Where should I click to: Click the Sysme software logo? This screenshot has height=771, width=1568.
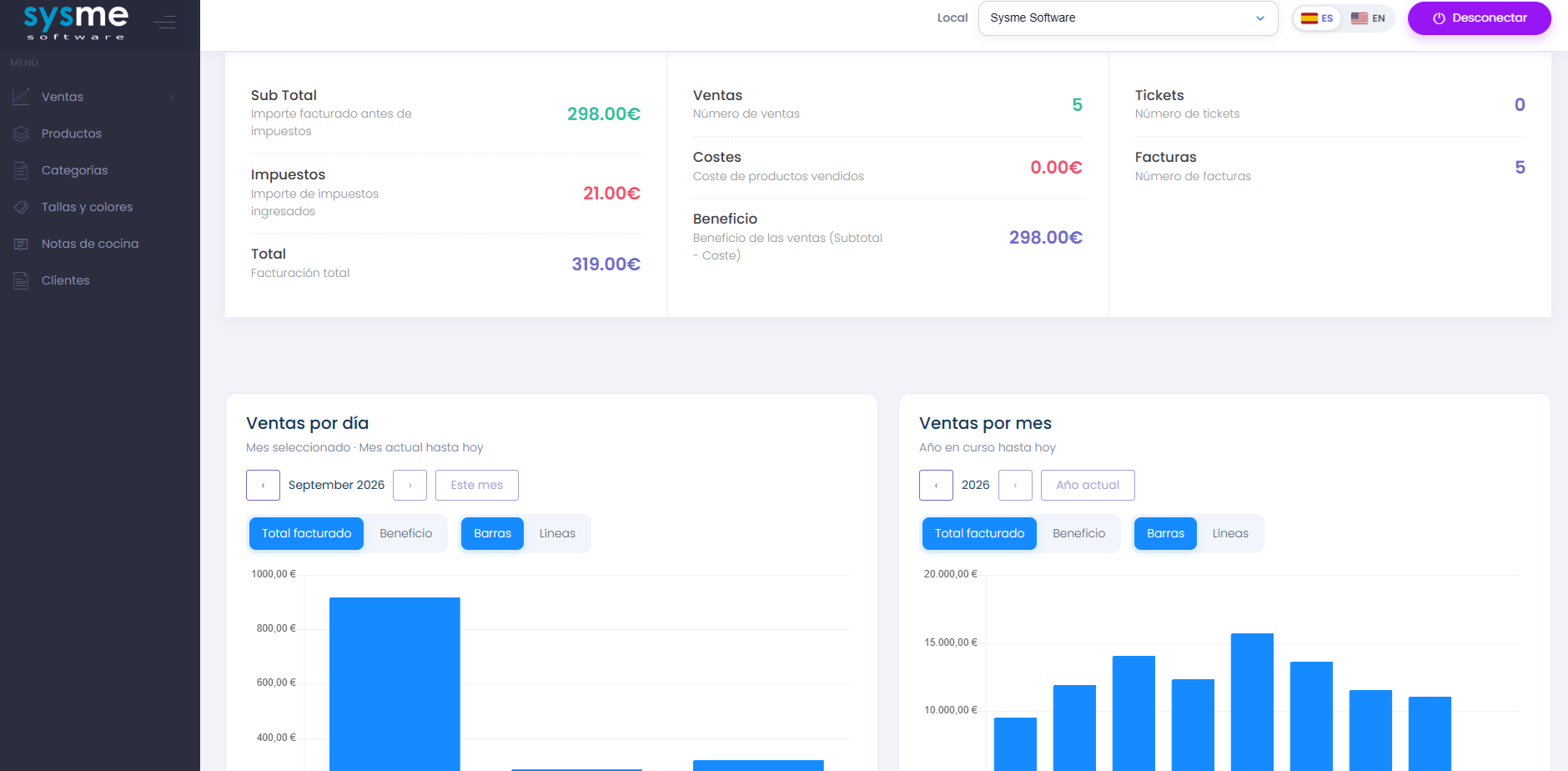(76, 23)
